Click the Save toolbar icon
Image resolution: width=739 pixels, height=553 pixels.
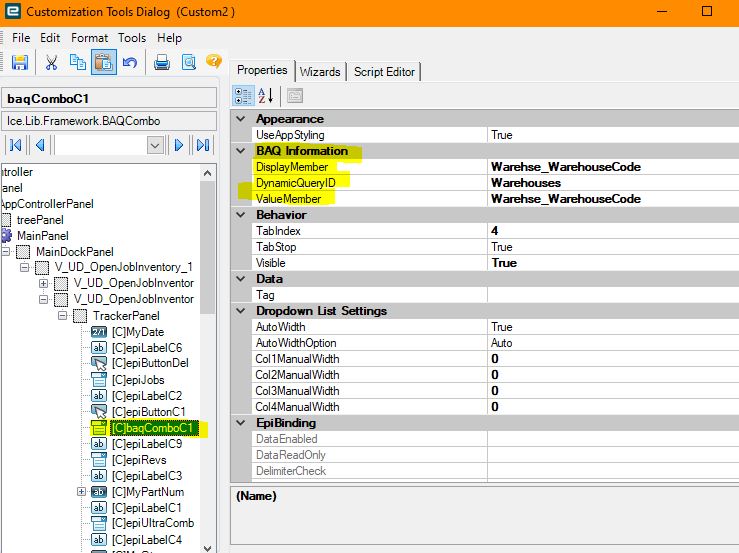[x=20, y=62]
